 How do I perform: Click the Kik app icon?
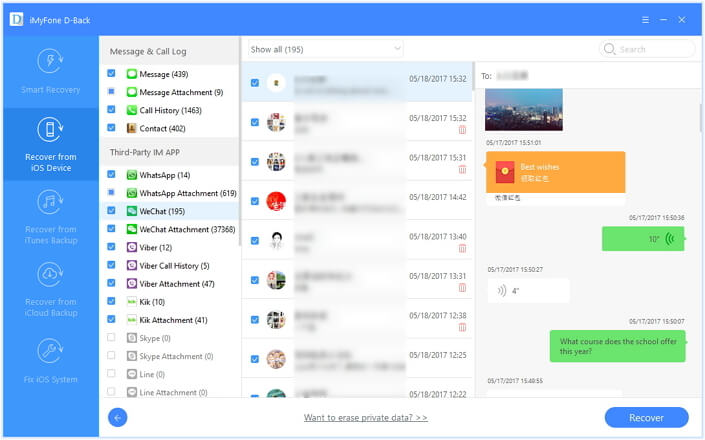coord(131,302)
